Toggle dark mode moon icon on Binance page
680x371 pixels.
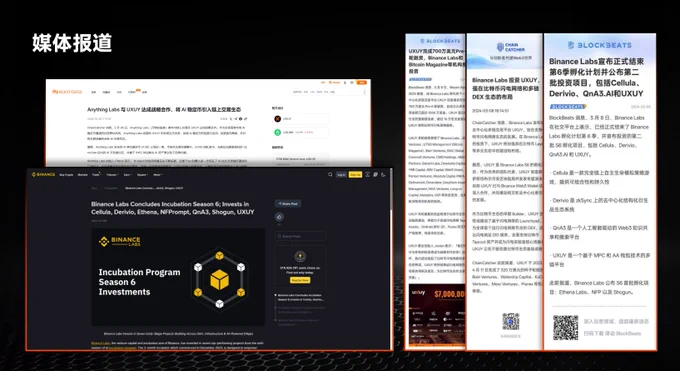(383, 174)
